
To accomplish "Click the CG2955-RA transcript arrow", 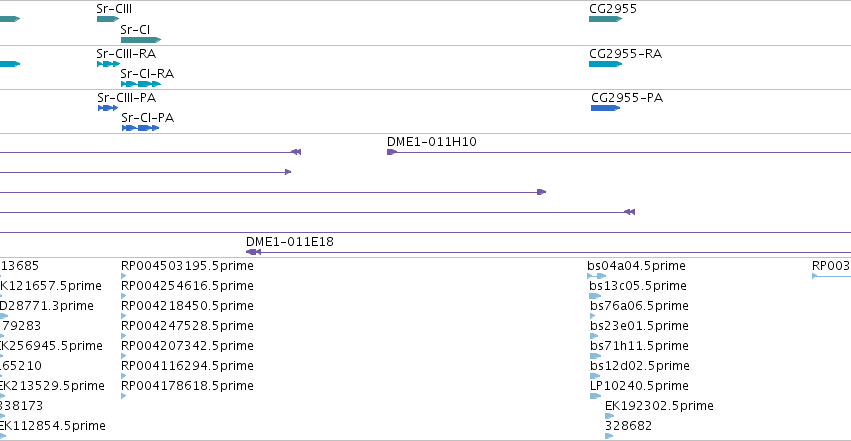I will tap(606, 64).
